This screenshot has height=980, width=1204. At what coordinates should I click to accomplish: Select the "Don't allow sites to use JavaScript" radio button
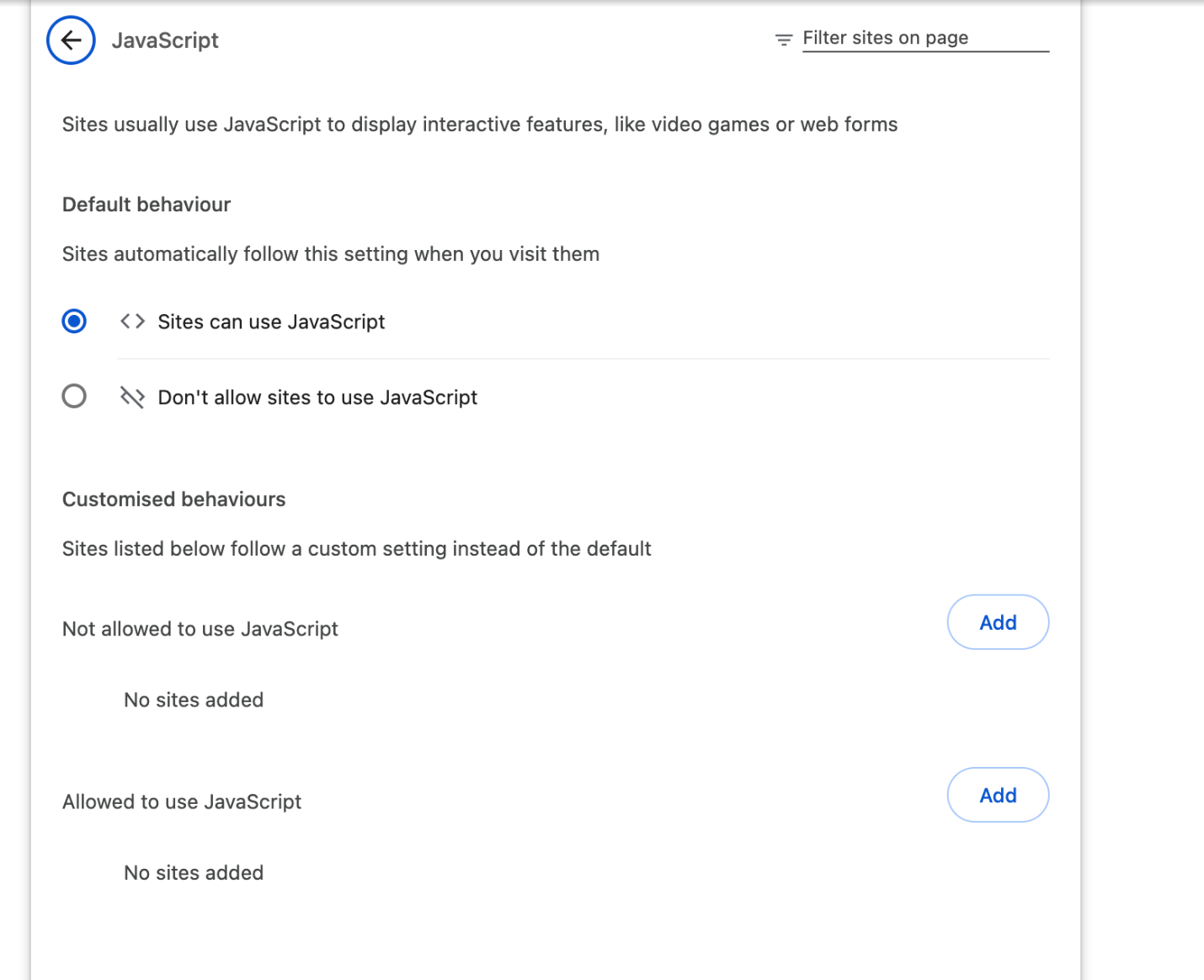click(x=74, y=397)
